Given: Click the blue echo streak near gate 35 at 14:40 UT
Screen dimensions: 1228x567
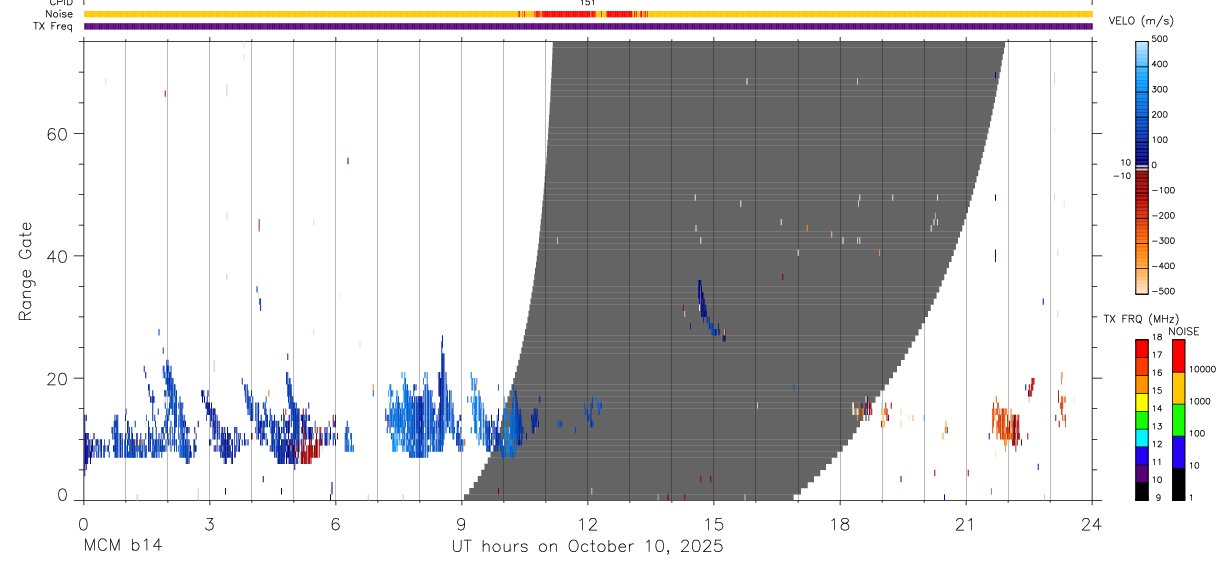Looking at the screenshot, I should 702,300.
